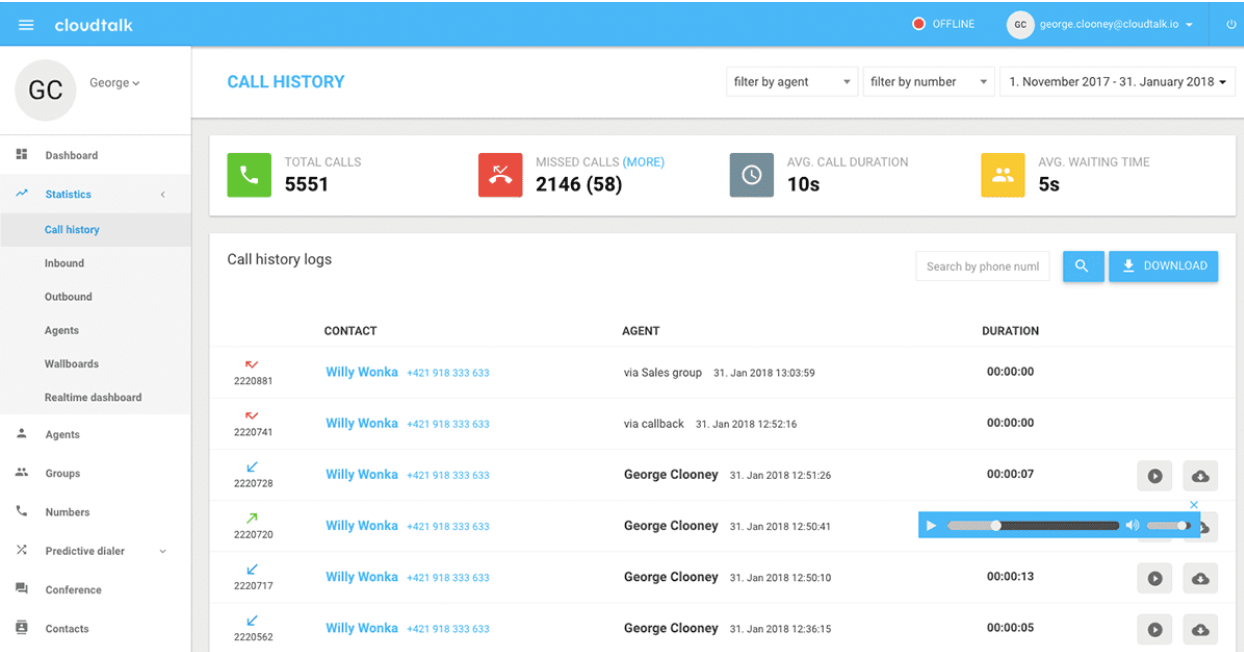The width and height of the screenshot is (1244, 652).
Task: Click the search magnifier icon near the search field
Action: [1083, 266]
